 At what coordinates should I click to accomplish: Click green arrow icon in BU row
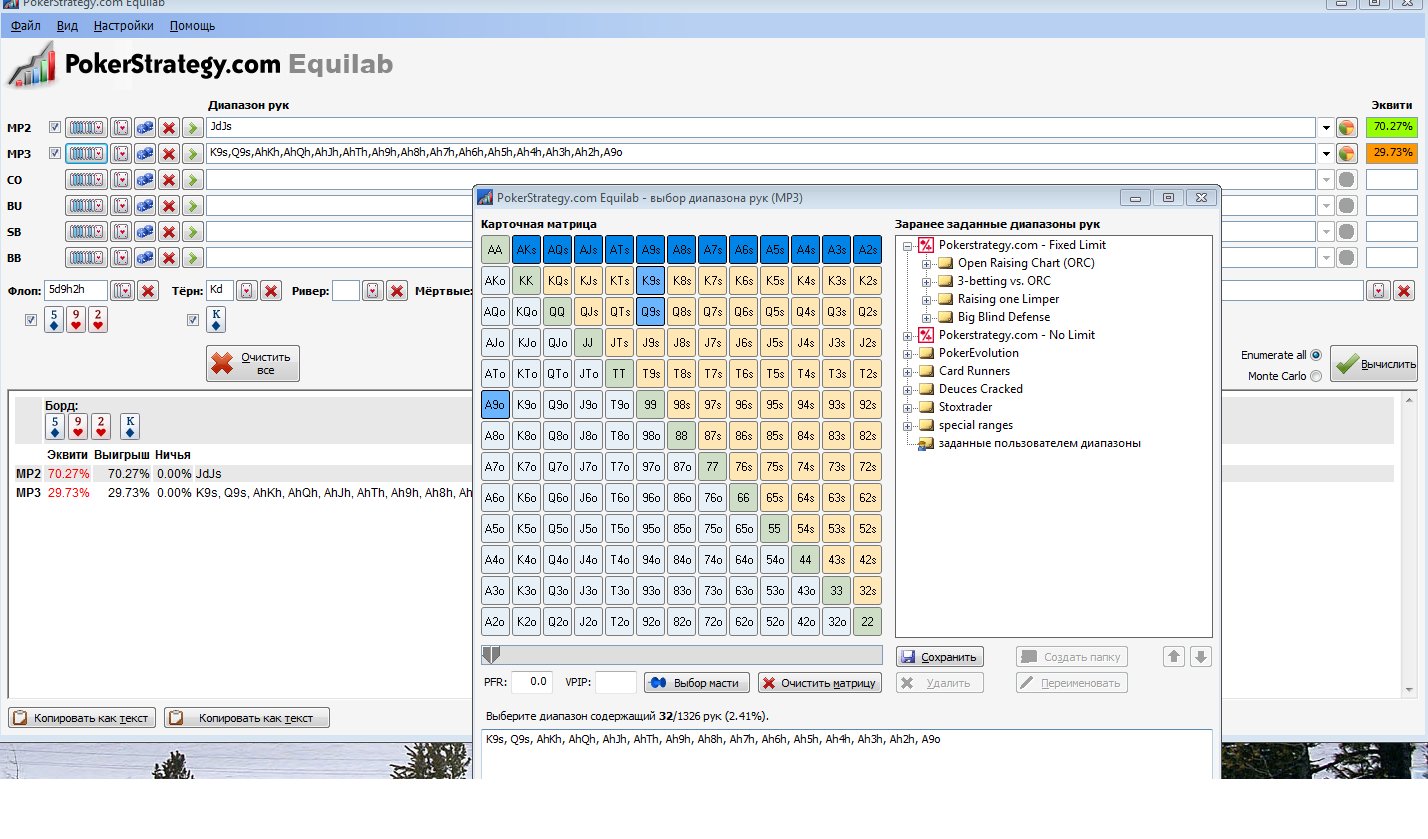(x=193, y=206)
